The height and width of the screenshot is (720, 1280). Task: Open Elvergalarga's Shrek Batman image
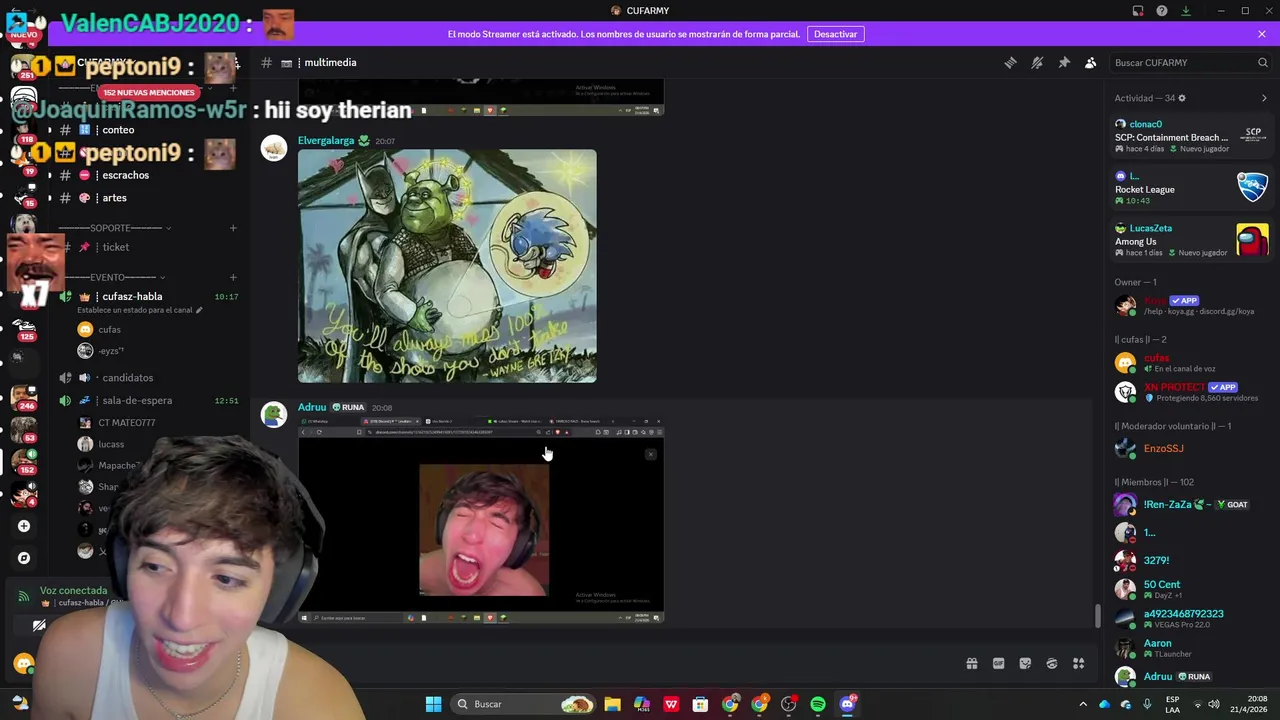coord(447,266)
